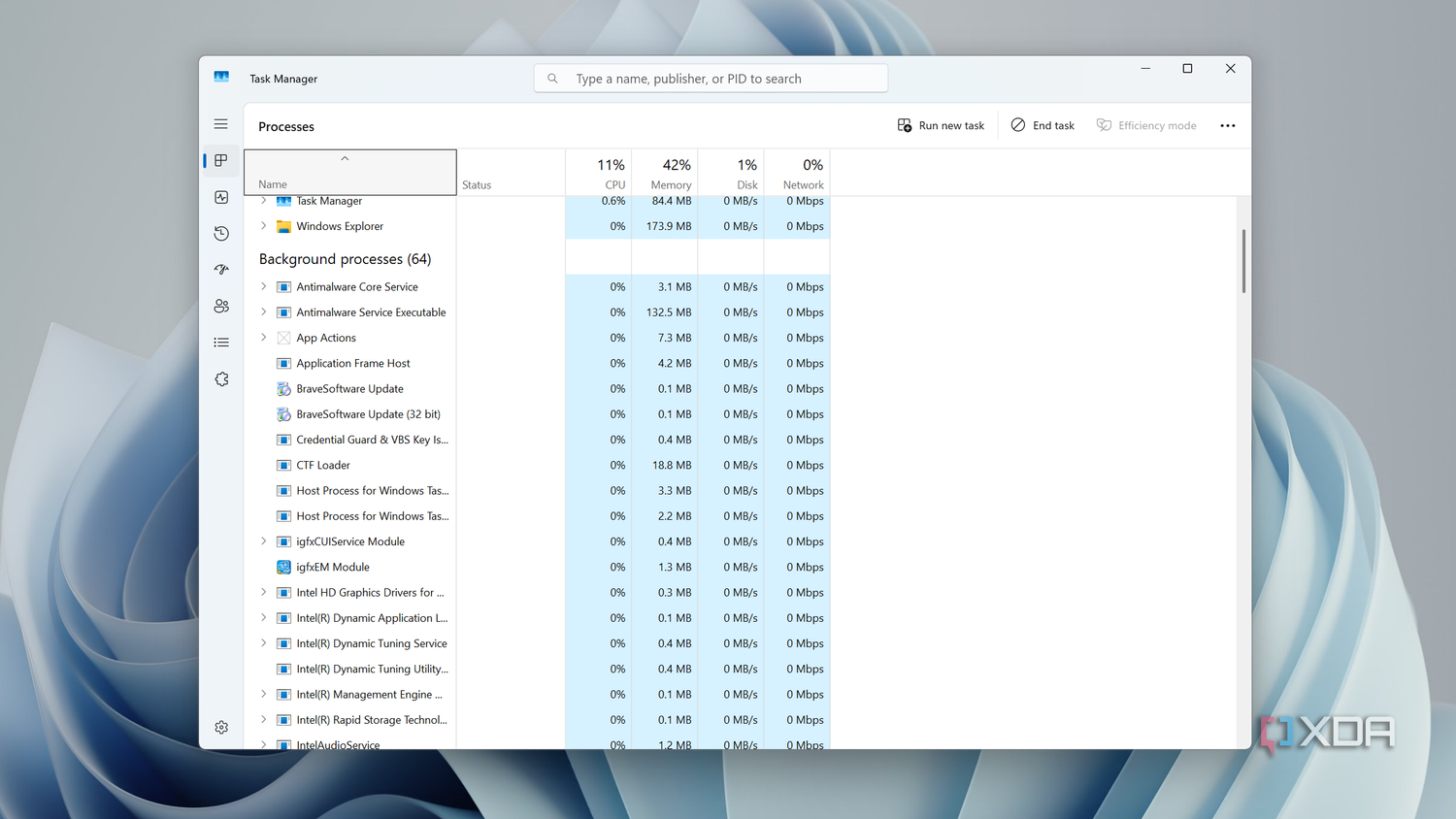Expand Intel(R) Dynamic Application Loader row

(x=263, y=618)
